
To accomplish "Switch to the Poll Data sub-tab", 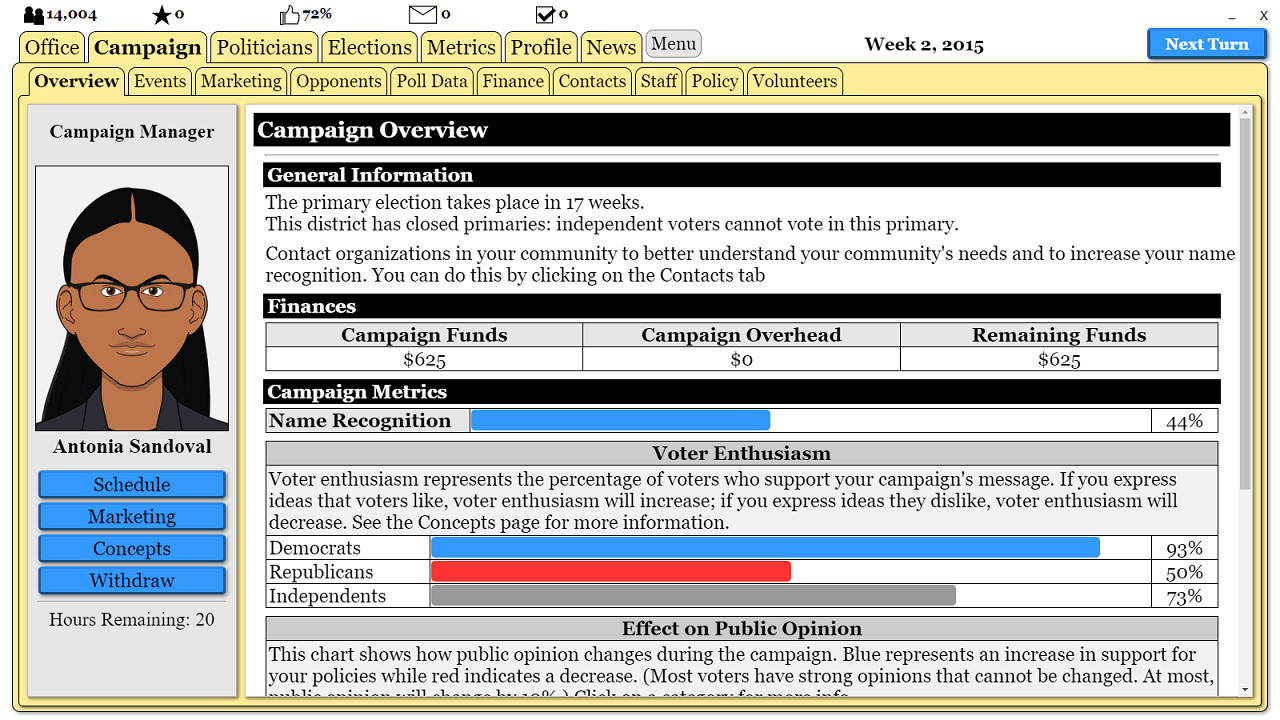I will 431,81.
